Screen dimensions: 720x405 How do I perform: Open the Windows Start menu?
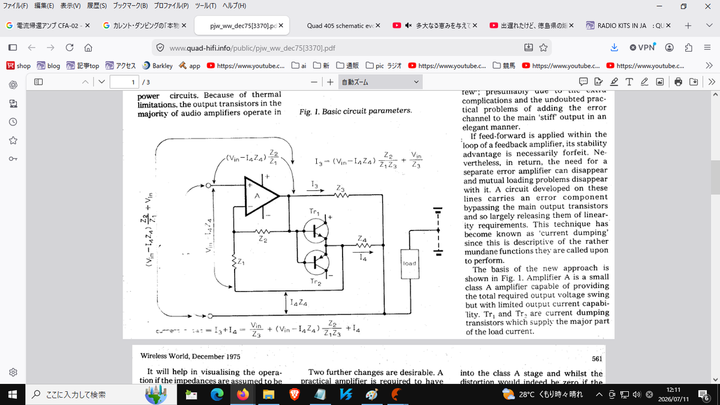12,394
